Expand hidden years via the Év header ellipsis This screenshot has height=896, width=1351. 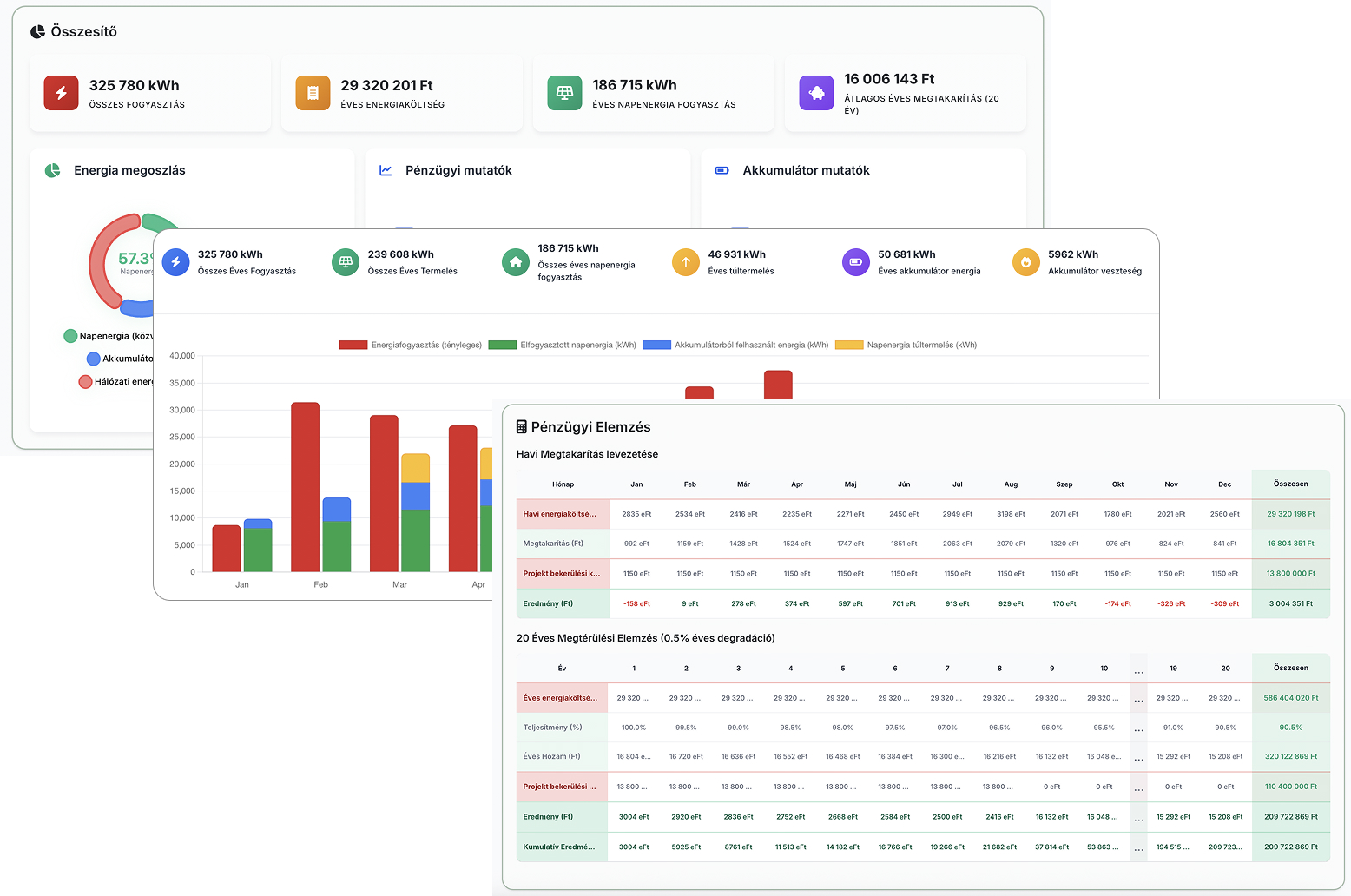1138,669
